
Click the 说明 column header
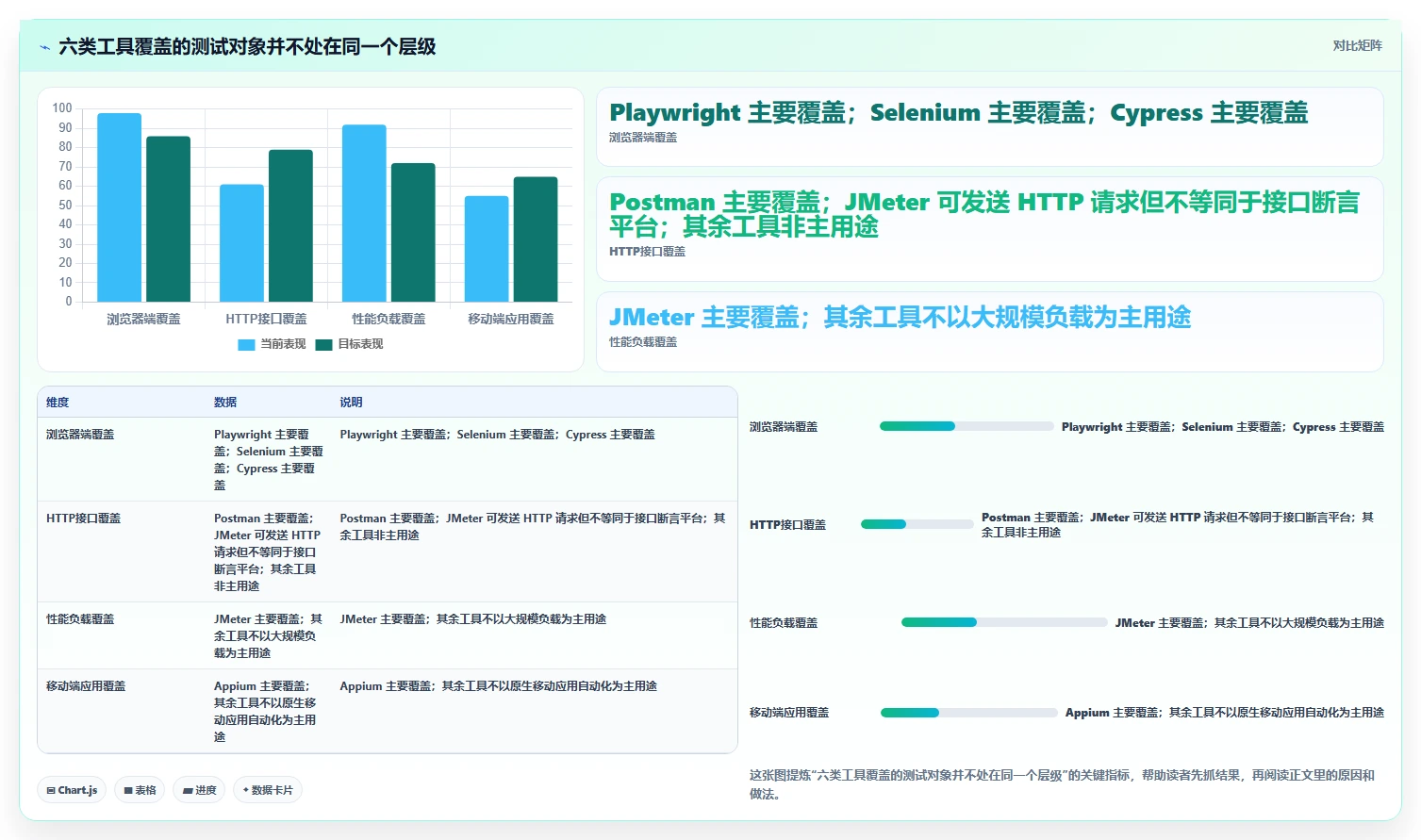pos(351,402)
